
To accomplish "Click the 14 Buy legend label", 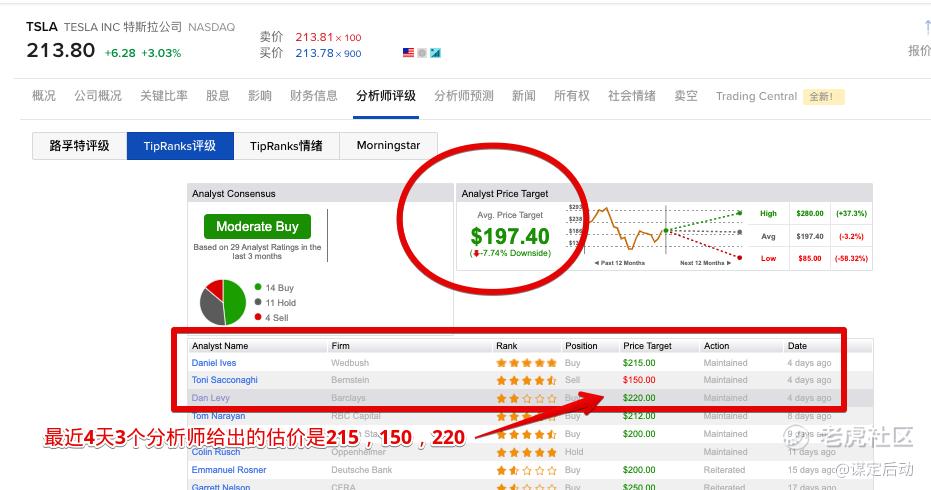I will click(x=280, y=287).
